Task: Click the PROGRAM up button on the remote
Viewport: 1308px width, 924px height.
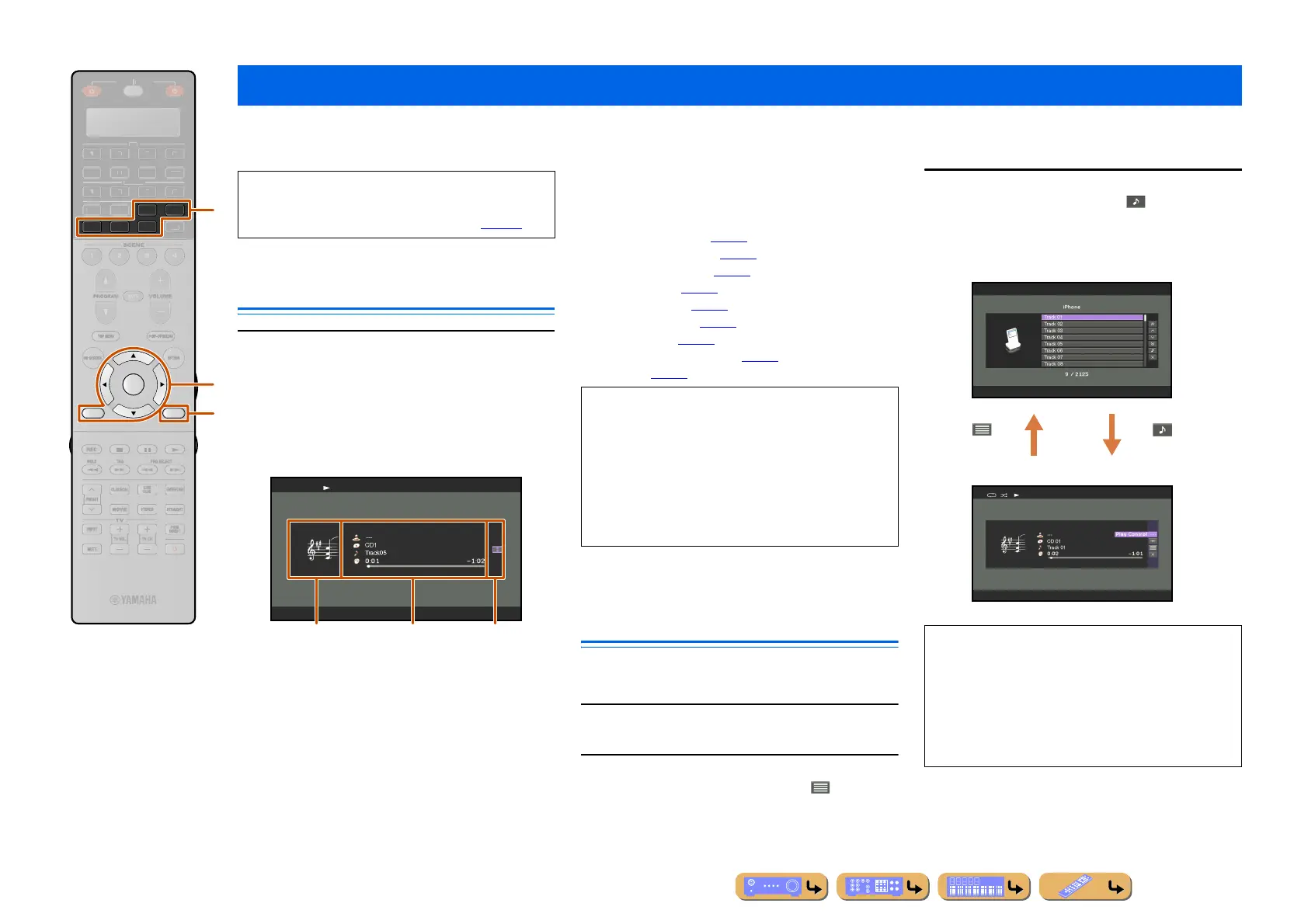Action: pos(105,280)
